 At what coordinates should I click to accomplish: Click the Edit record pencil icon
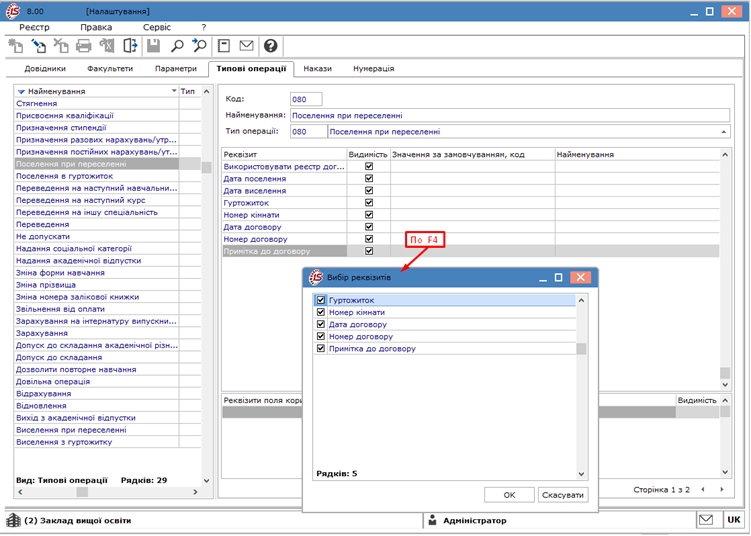(38, 46)
